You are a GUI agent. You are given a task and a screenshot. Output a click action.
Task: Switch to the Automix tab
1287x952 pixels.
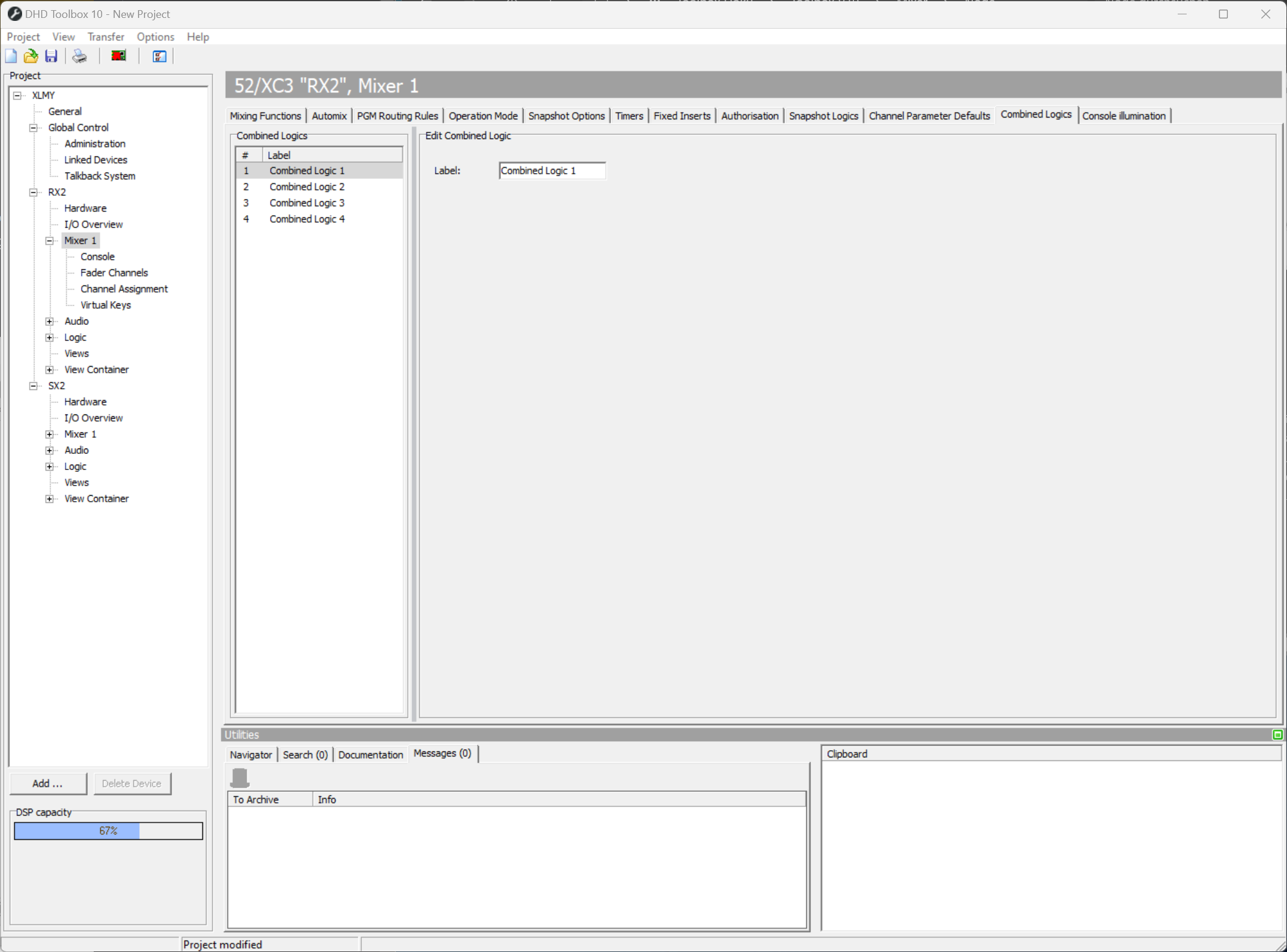(329, 115)
